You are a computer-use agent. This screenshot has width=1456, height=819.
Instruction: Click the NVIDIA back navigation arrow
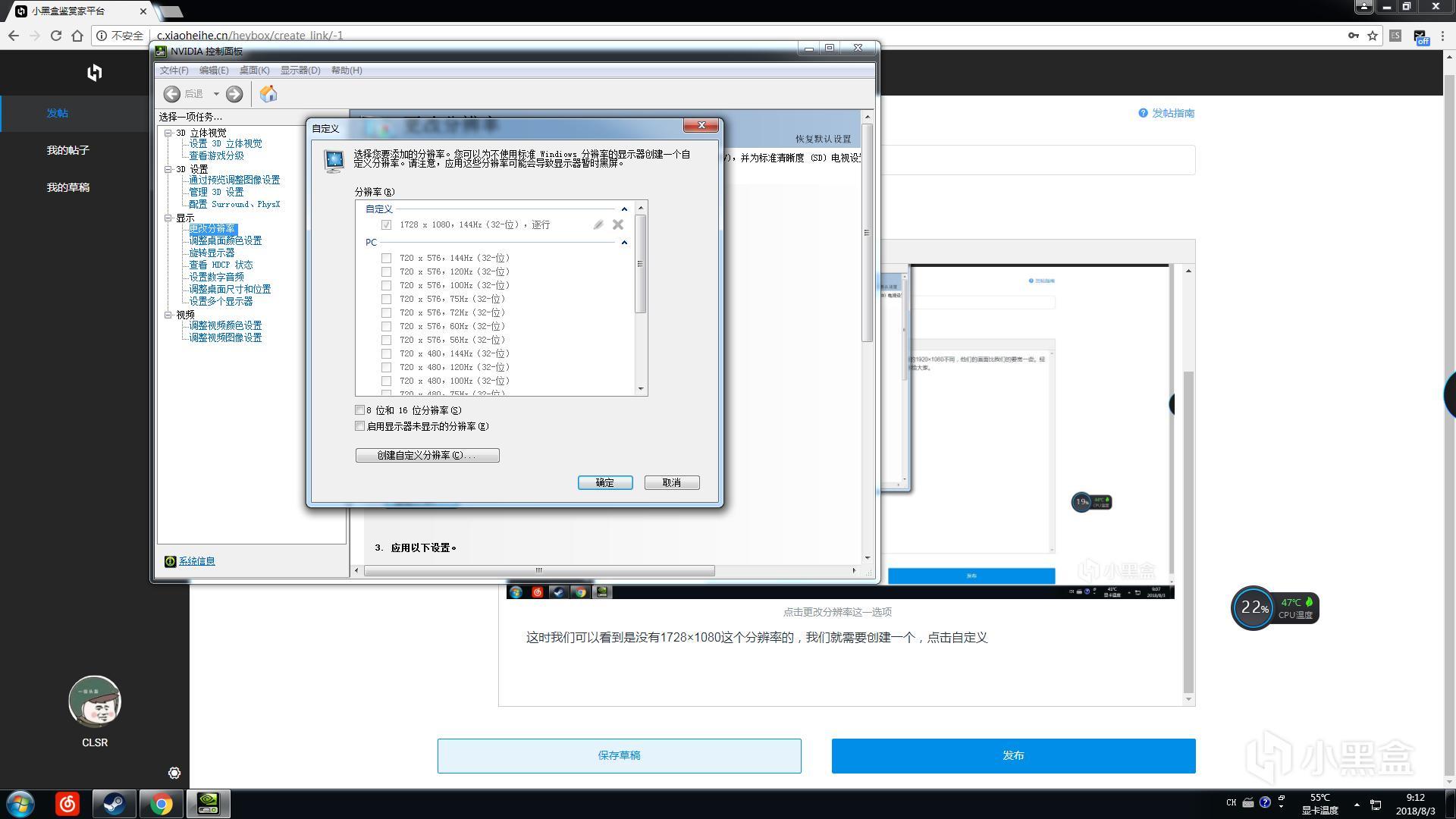click(172, 94)
